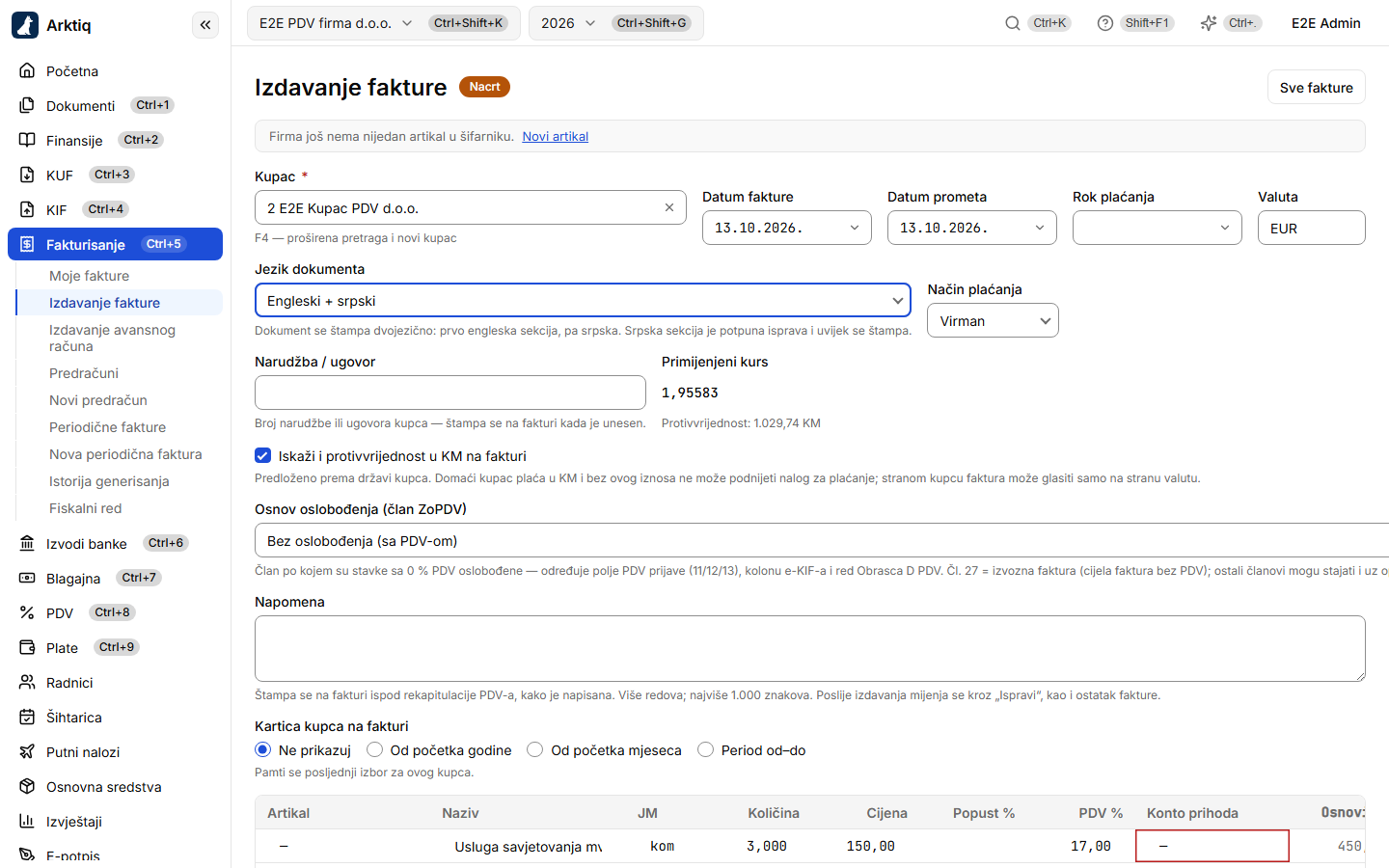The image size is (1389, 868).
Task: Open Finansije book icon
Action: [x=27, y=140]
